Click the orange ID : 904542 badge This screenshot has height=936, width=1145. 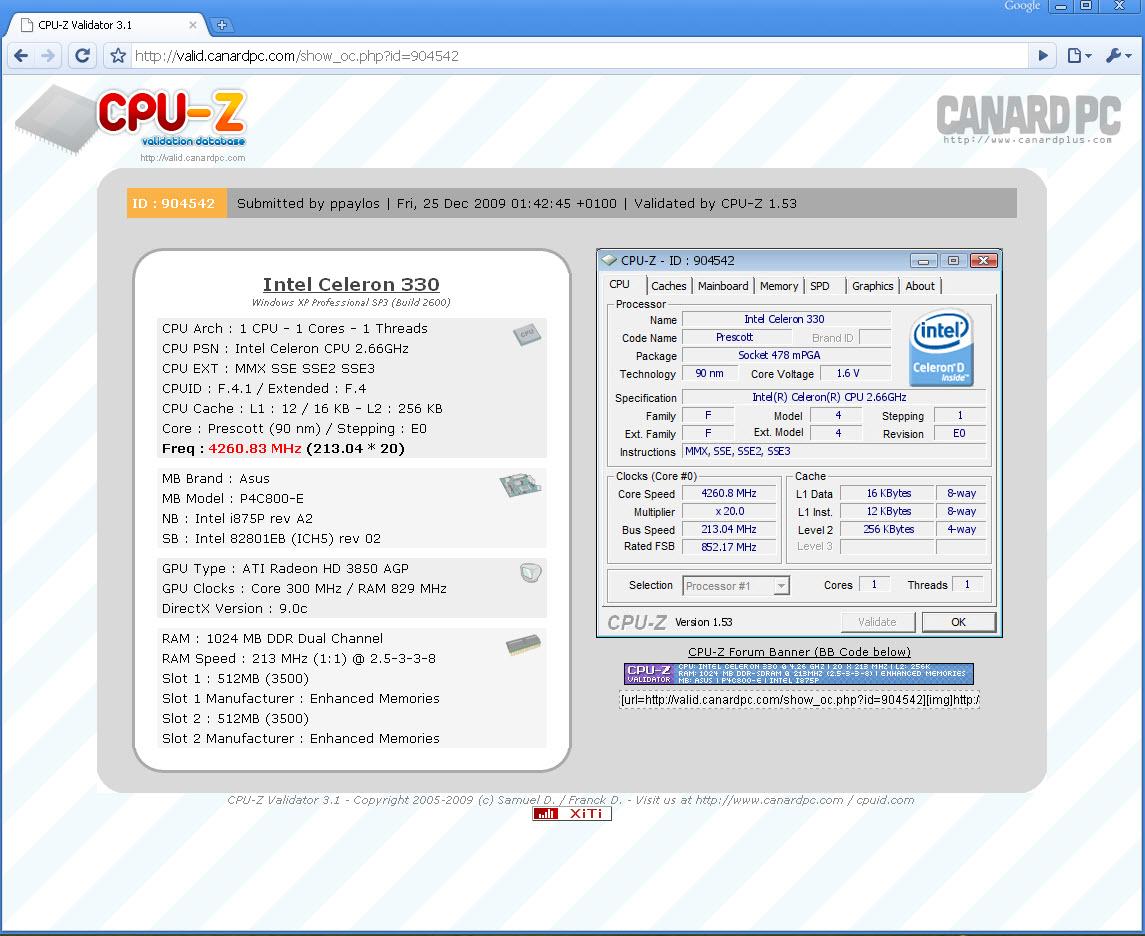tap(176, 203)
